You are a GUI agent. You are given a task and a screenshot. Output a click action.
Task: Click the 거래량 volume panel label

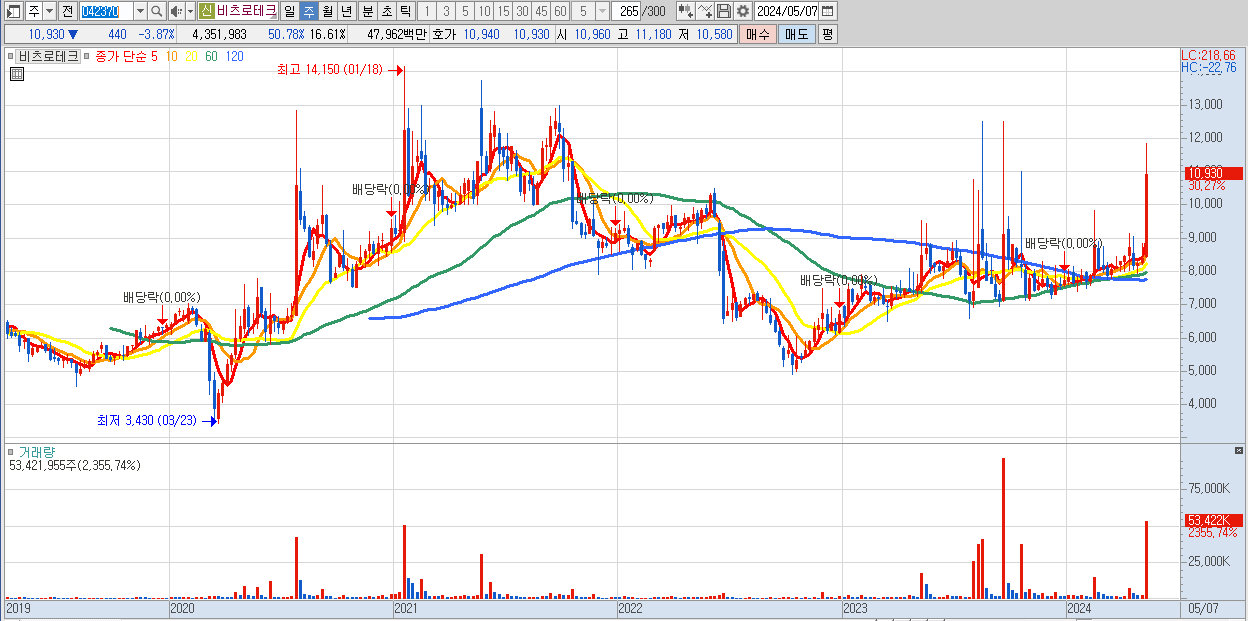[x=36, y=452]
